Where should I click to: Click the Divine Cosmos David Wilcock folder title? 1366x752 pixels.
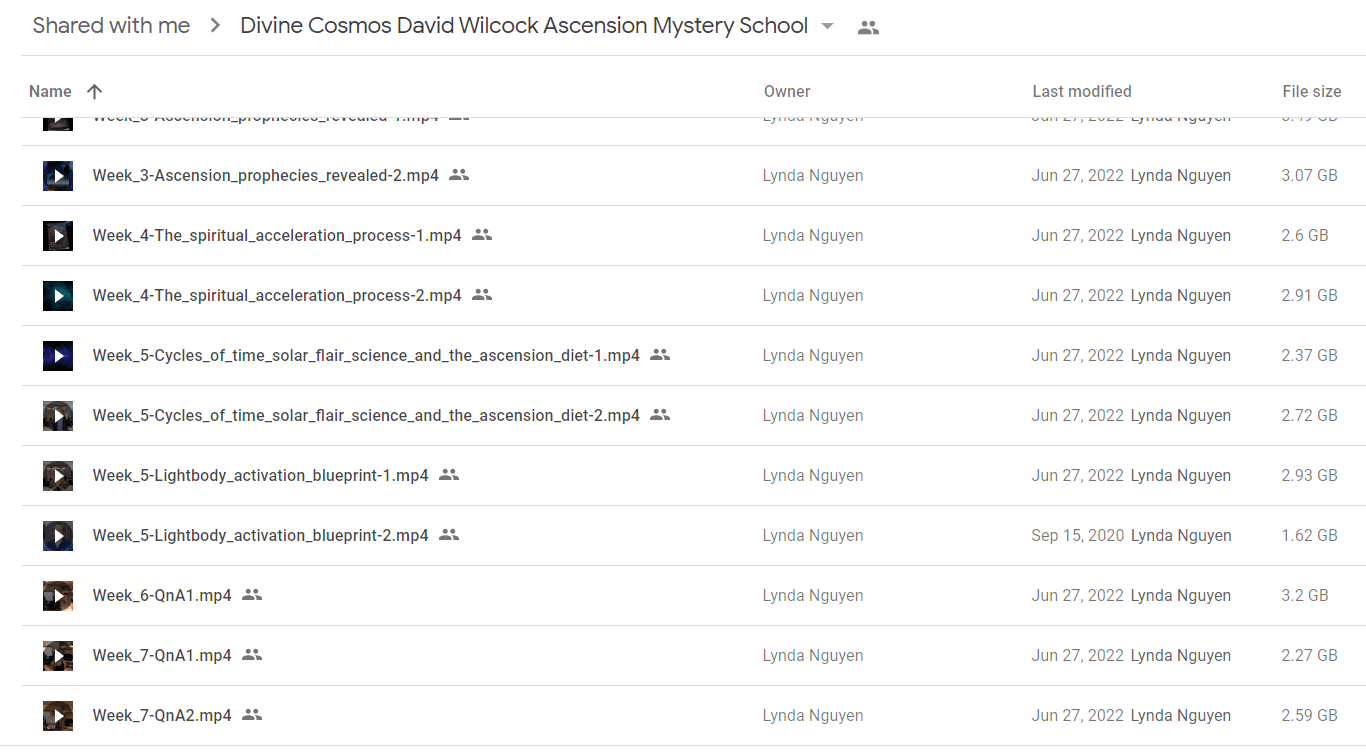tap(524, 26)
